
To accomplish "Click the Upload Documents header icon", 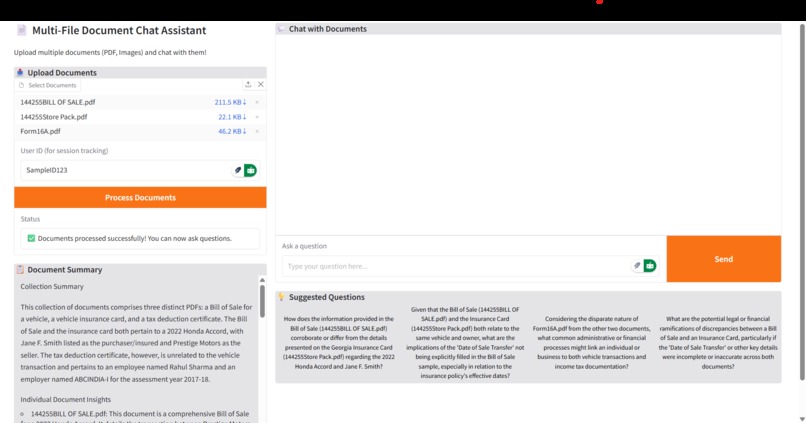I will tap(20, 72).
